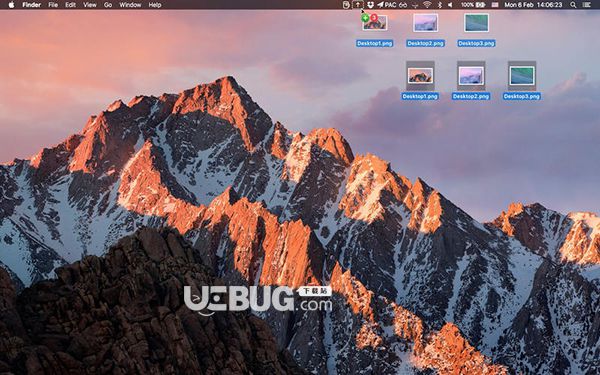Screen dimensions: 600x375
Task: Open the Apple menu
Action: click(11, 5)
